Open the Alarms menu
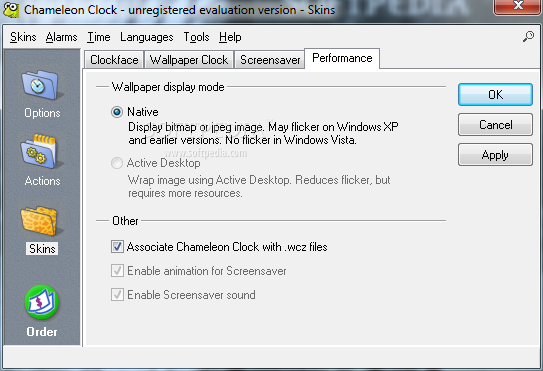This screenshot has width=543, height=371. pyautogui.click(x=61, y=37)
